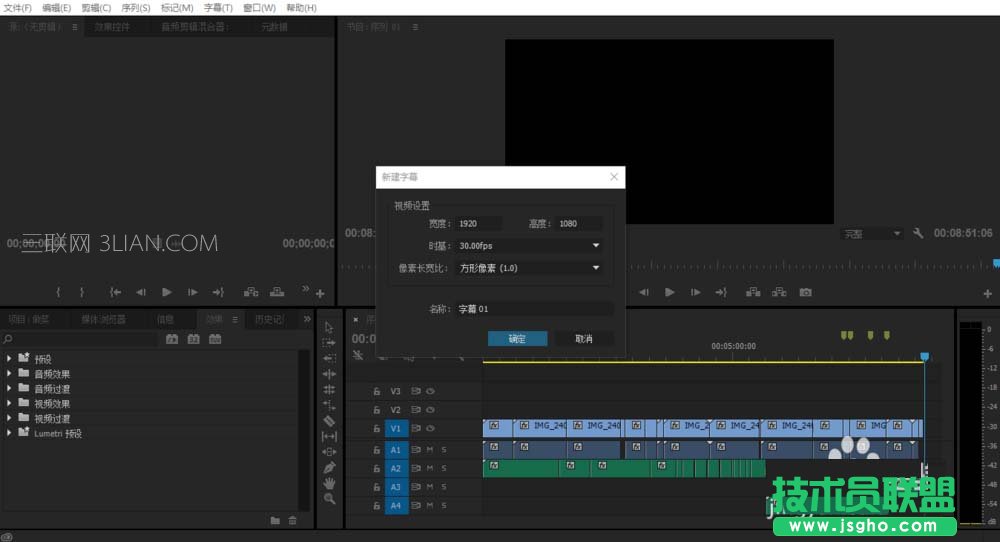The image size is (1000, 542).
Task: Open the 时基 30.00fps dropdown
Action: pyautogui.click(x=529, y=245)
